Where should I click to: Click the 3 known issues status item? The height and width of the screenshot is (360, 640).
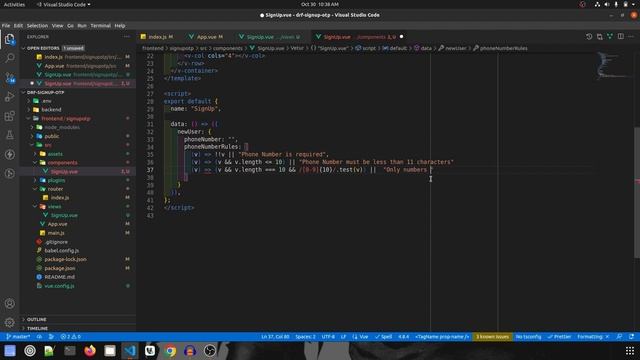click(493, 337)
